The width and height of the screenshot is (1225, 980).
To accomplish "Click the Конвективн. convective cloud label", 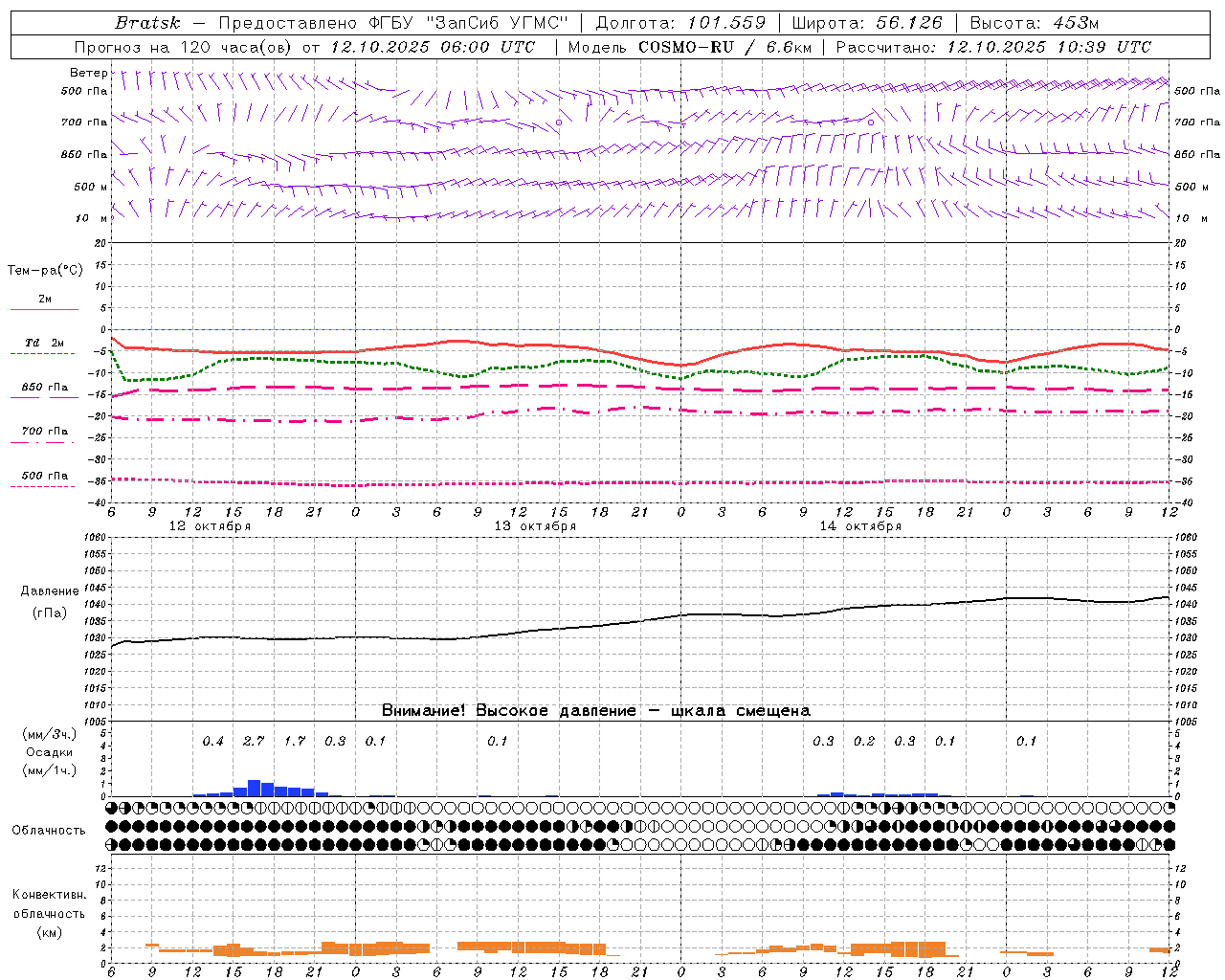I will click(x=49, y=895).
